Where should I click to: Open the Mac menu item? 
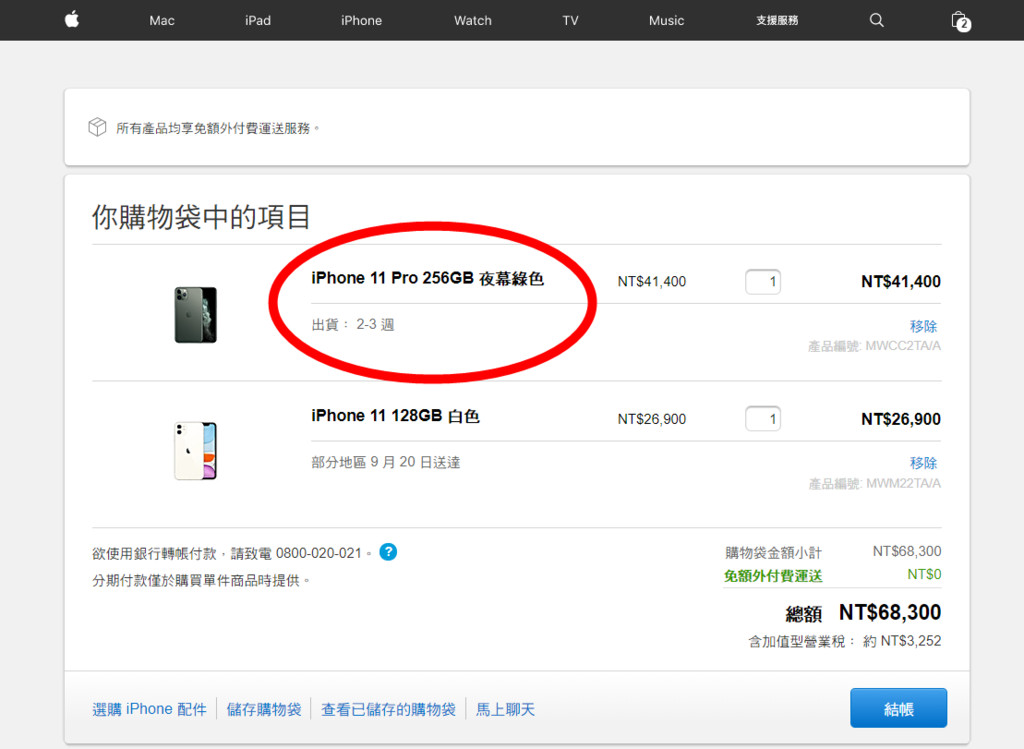point(161,20)
